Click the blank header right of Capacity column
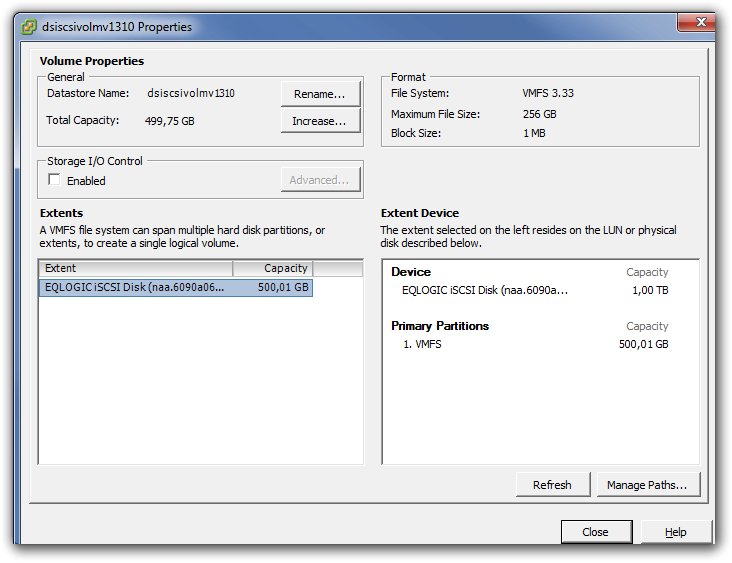Viewport: 732px width, 563px height. pos(338,268)
